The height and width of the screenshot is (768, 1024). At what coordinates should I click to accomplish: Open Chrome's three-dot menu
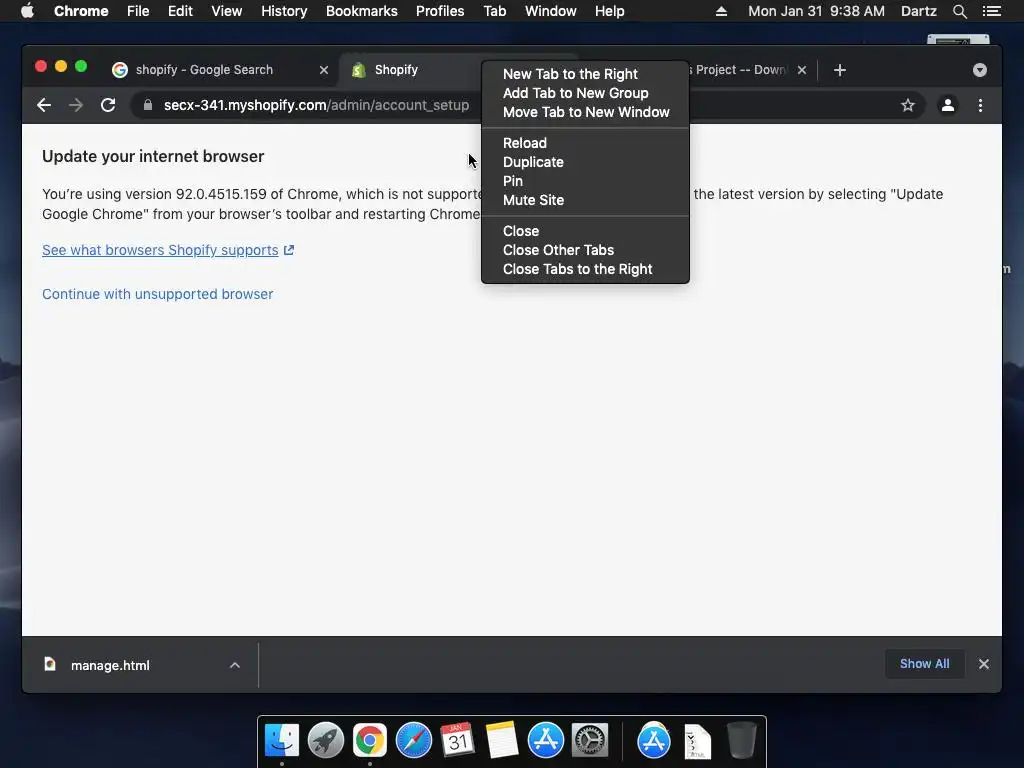[980, 105]
